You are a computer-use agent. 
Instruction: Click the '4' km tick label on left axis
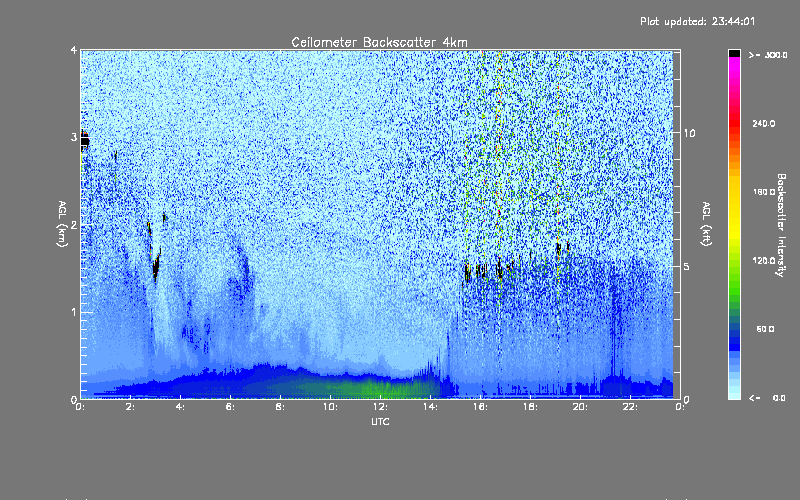coord(74,50)
